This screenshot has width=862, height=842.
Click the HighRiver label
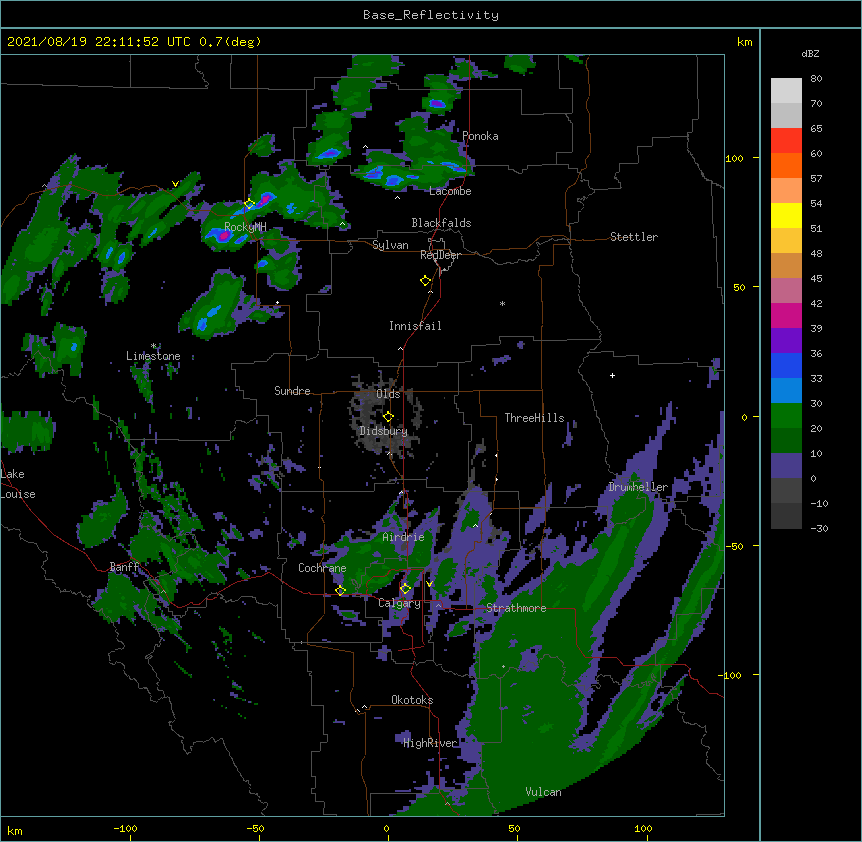pyautogui.click(x=430, y=743)
